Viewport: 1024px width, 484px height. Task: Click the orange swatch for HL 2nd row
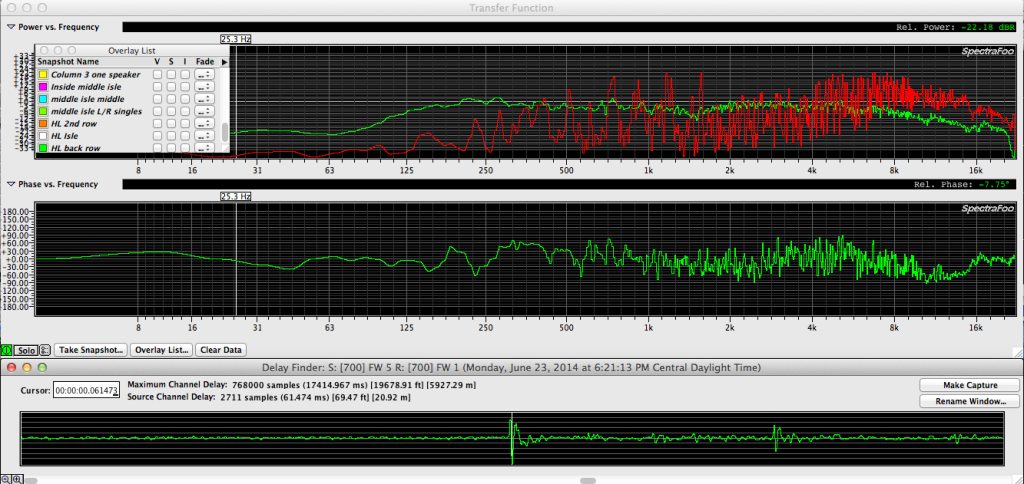point(43,124)
